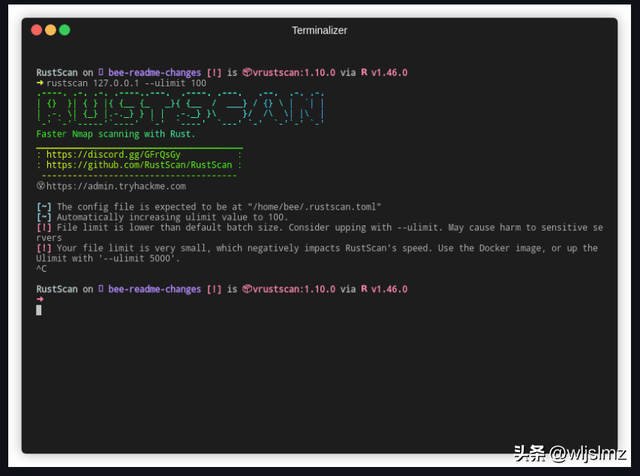Screen dimensions: 640x476
Task: Click the icon before admin.tryhackme.com
Action: coord(40,186)
